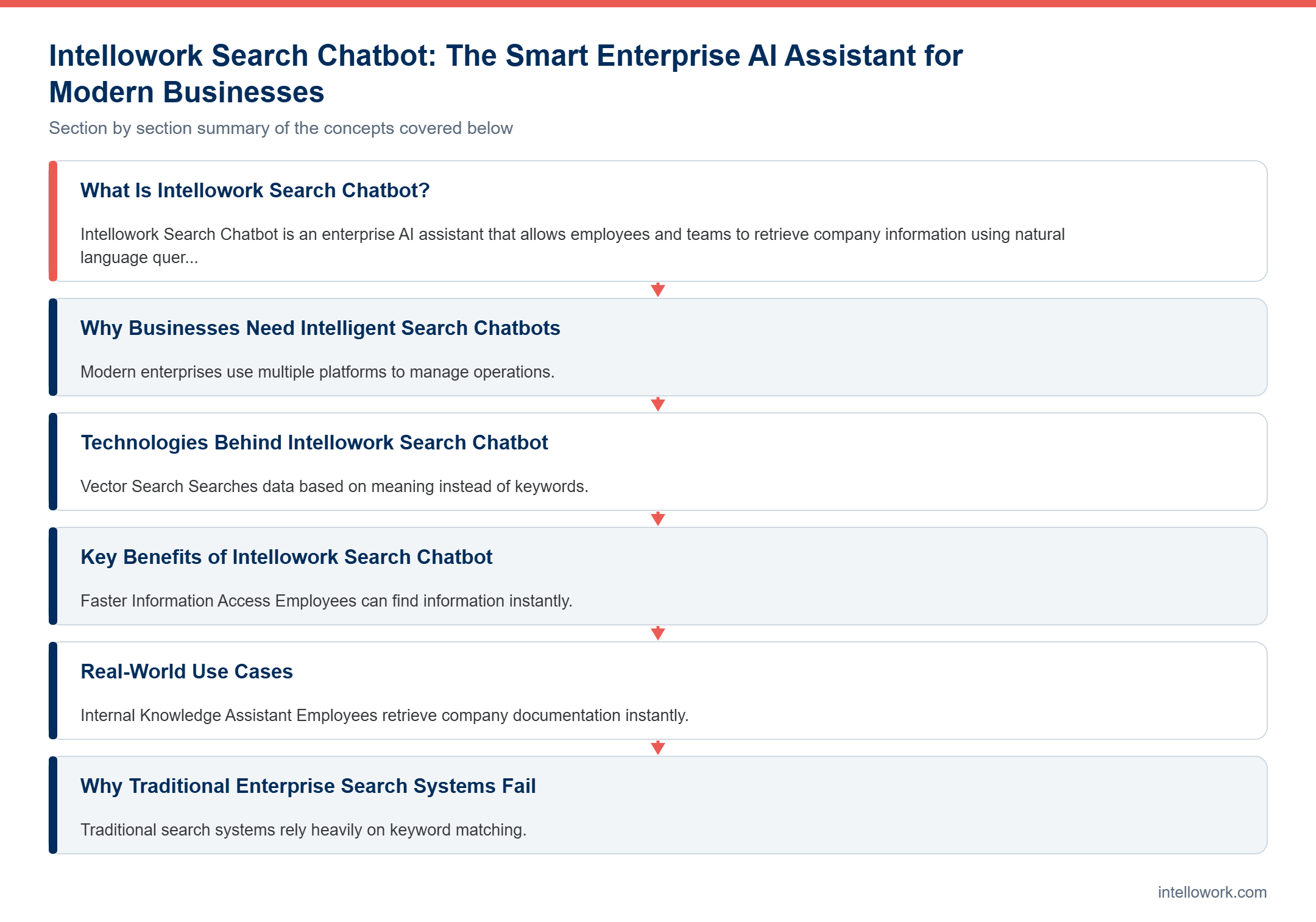Select 'Modern enterprises use multiple platforms to manage operations.'
The image size is (1316, 922).
[x=317, y=372]
